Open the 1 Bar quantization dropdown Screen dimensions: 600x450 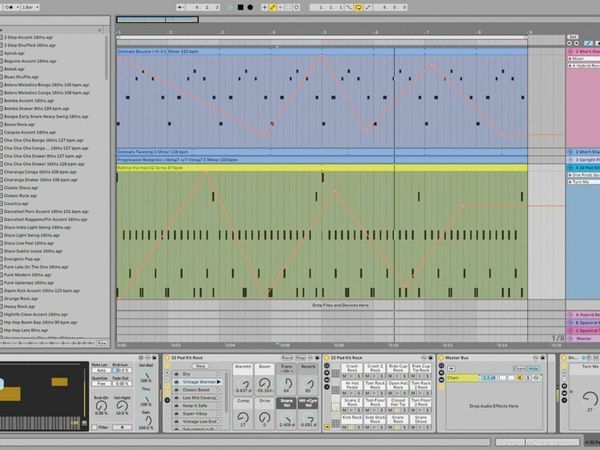30,7
